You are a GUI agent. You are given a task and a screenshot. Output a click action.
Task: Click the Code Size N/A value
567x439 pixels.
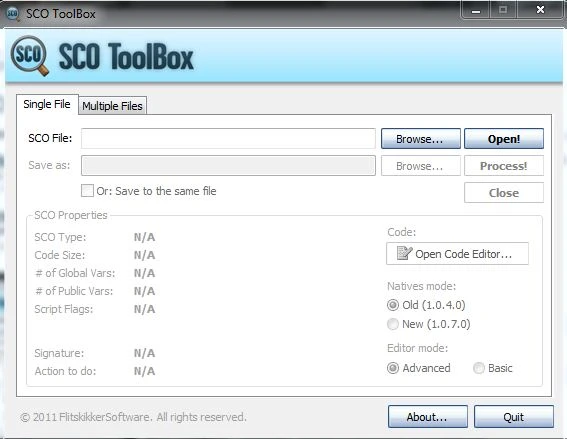[145, 255]
